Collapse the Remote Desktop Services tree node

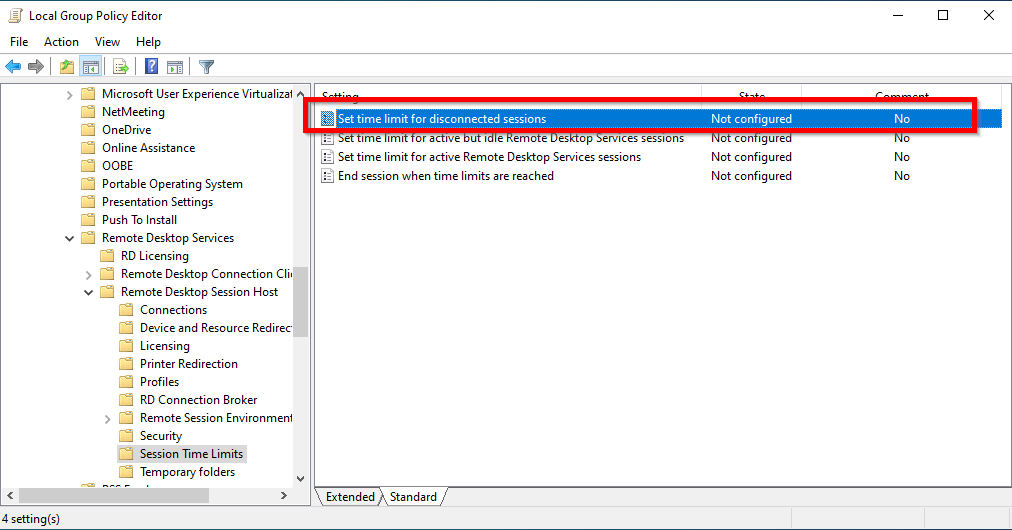point(69,238)
